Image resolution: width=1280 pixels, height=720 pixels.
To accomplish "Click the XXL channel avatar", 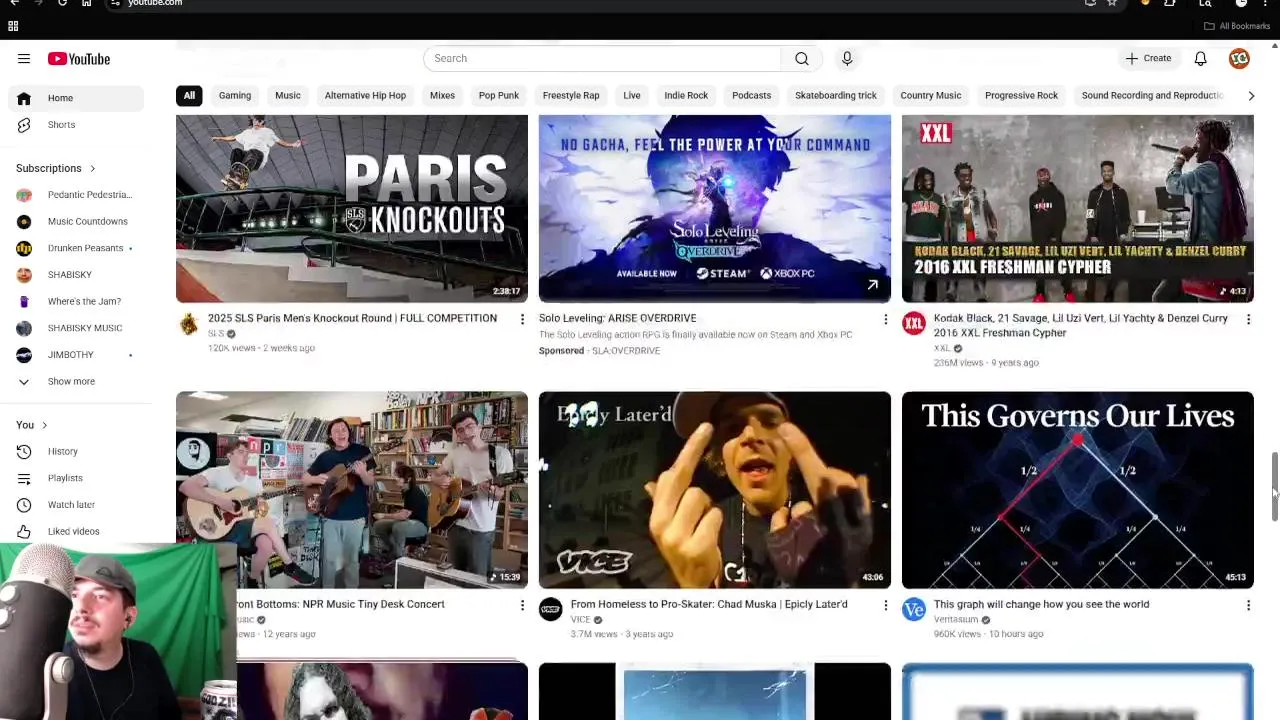I will (x=914, y=323).
